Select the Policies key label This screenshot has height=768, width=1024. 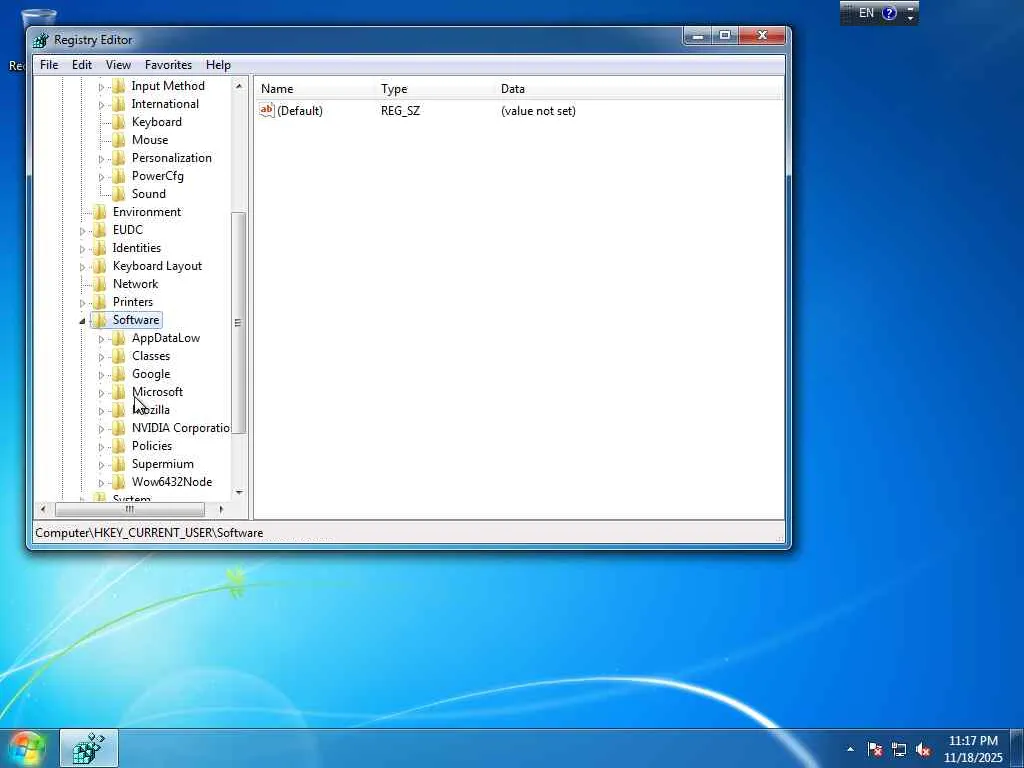click(152, 445)
